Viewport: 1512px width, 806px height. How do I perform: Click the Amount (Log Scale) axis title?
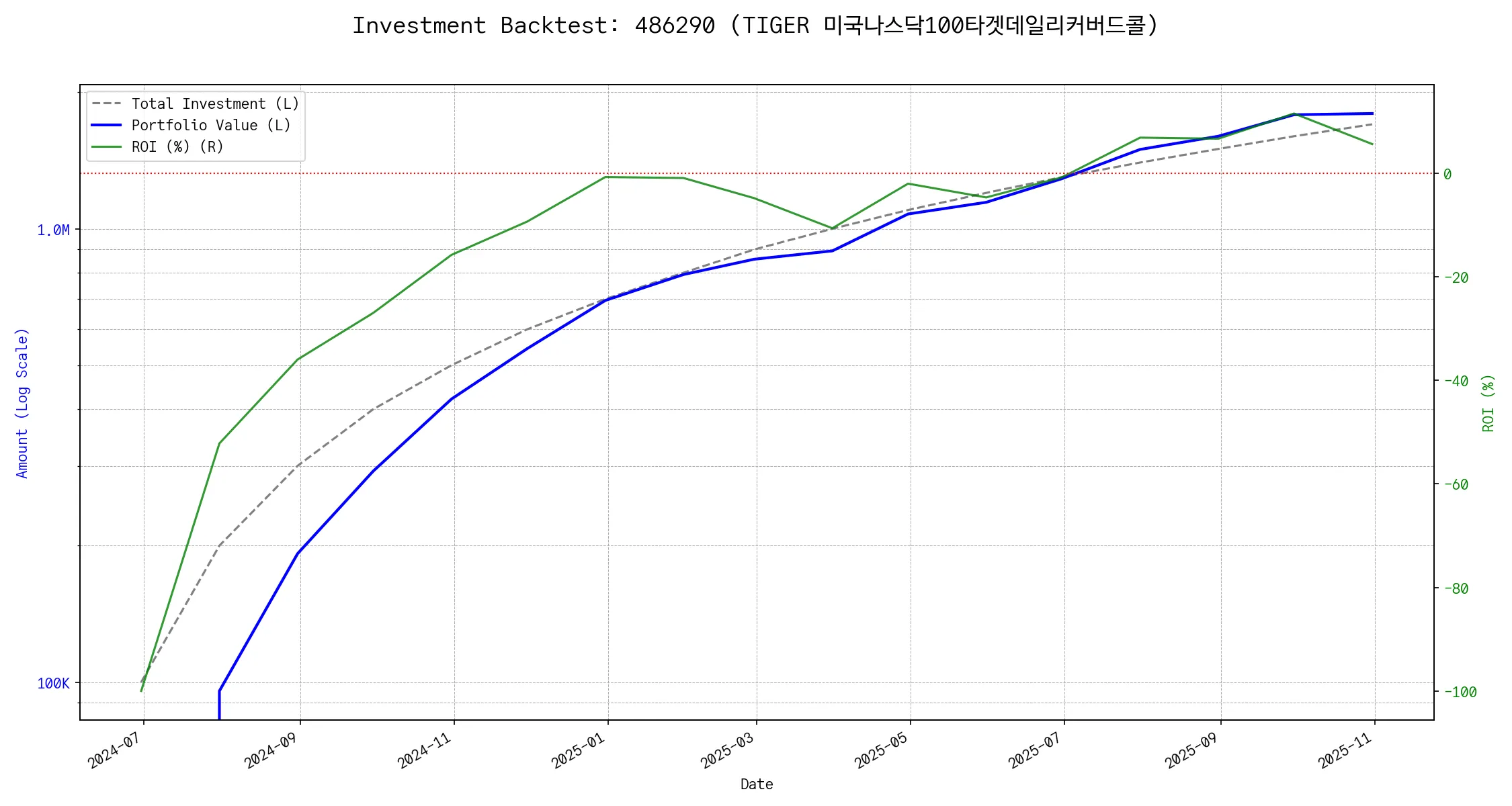(22, 403)
